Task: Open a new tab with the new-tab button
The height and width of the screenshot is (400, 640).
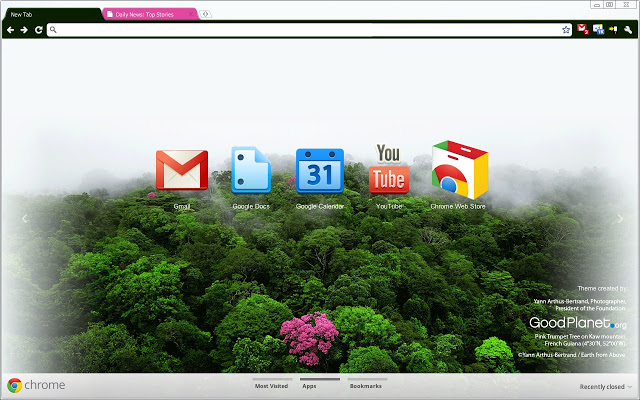Action: [205, 14]
